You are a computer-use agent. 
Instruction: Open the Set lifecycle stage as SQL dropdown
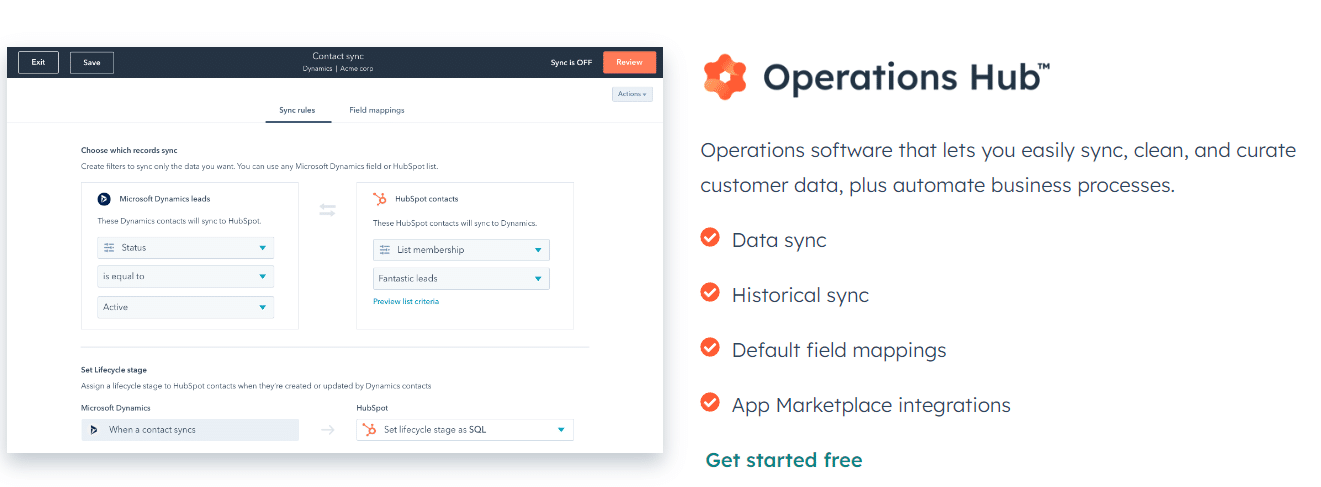[x=465, y=430]
